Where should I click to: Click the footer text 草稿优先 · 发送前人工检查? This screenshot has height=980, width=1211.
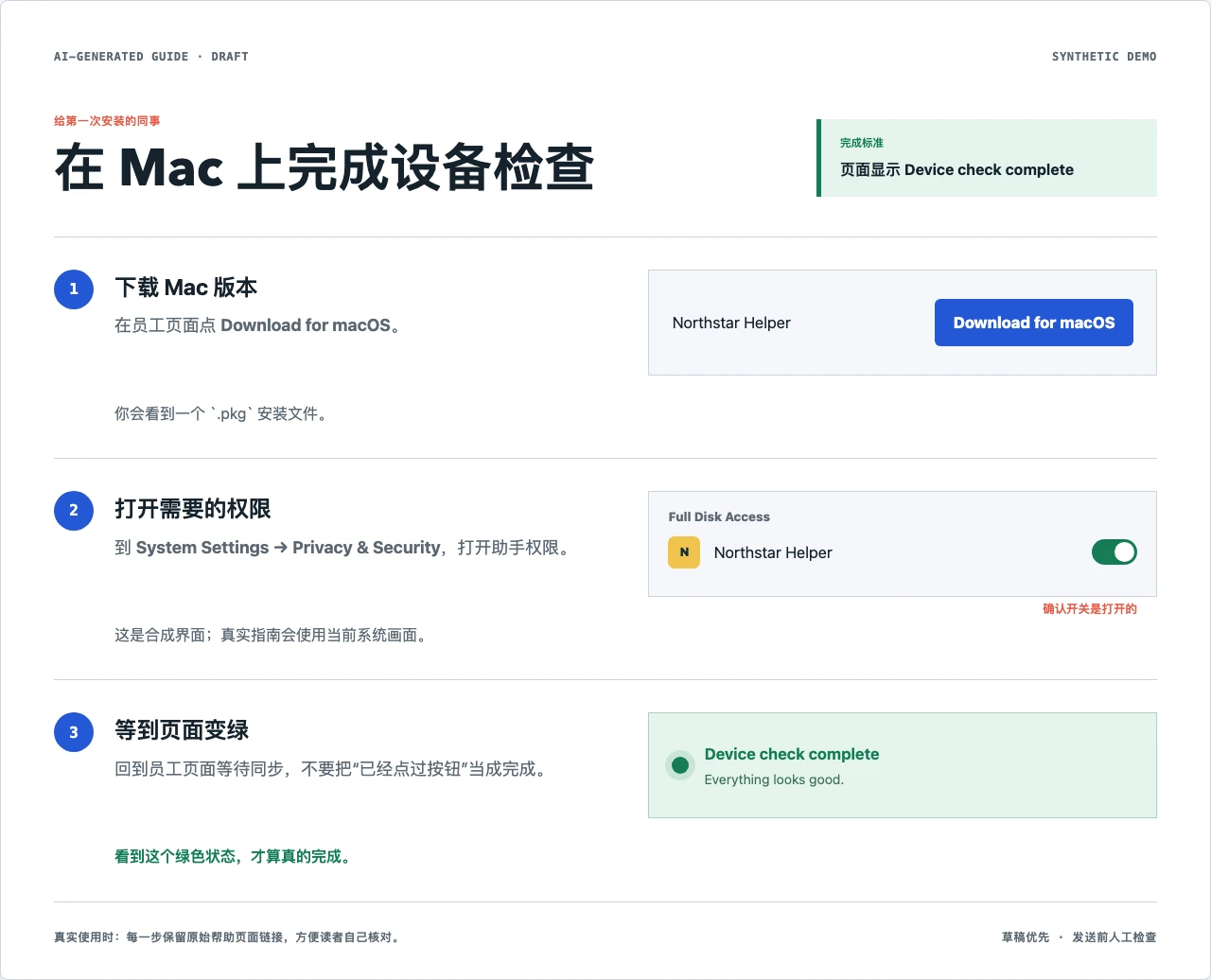click(1079, 937)
